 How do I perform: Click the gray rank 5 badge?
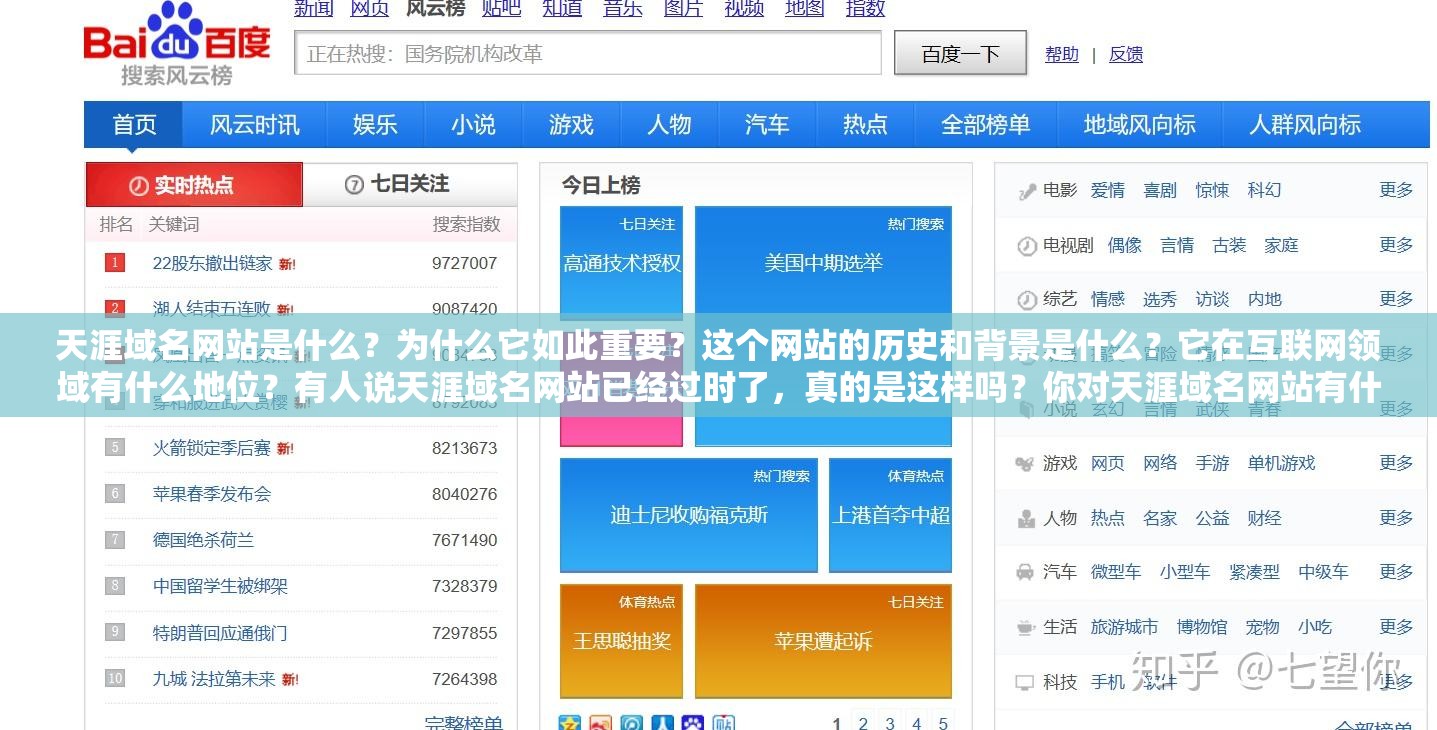(x=115, y=447)
